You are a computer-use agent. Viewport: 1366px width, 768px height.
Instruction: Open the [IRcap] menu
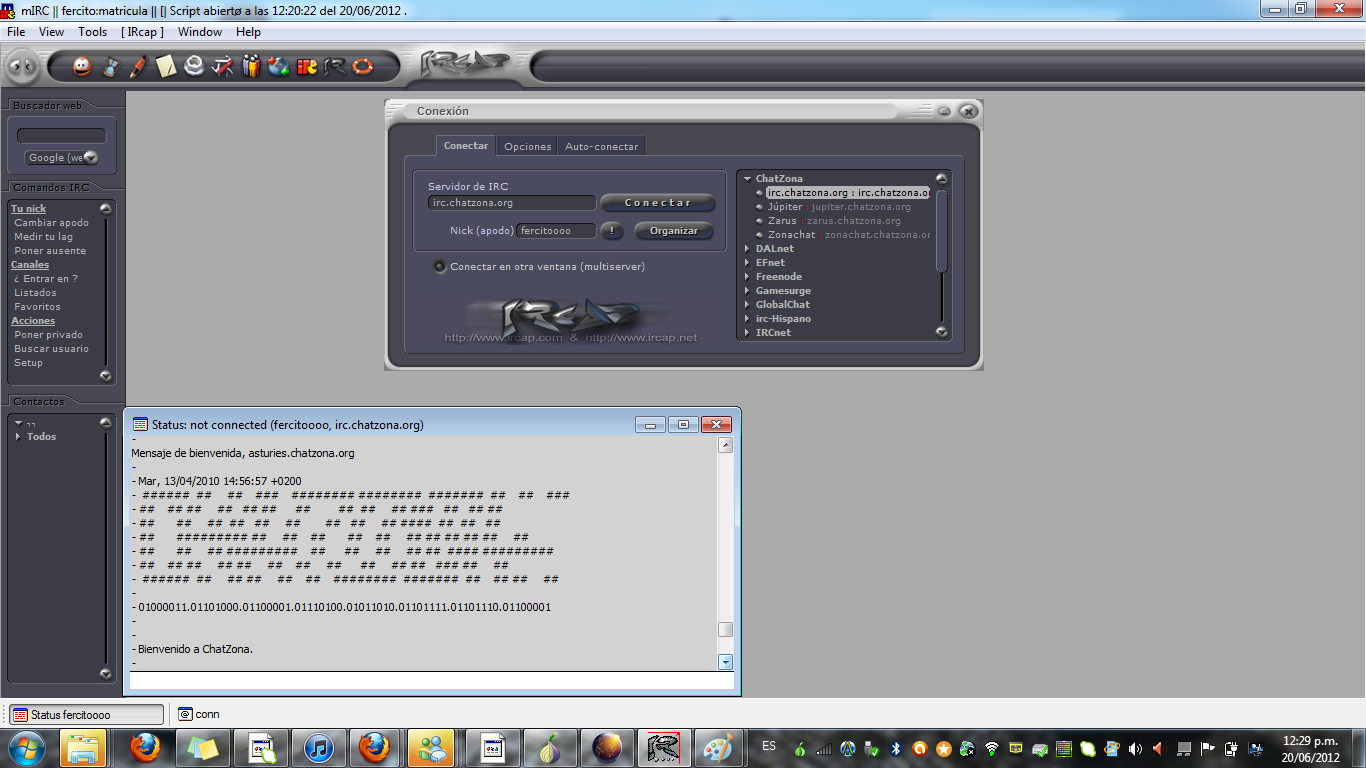(142, 32)
